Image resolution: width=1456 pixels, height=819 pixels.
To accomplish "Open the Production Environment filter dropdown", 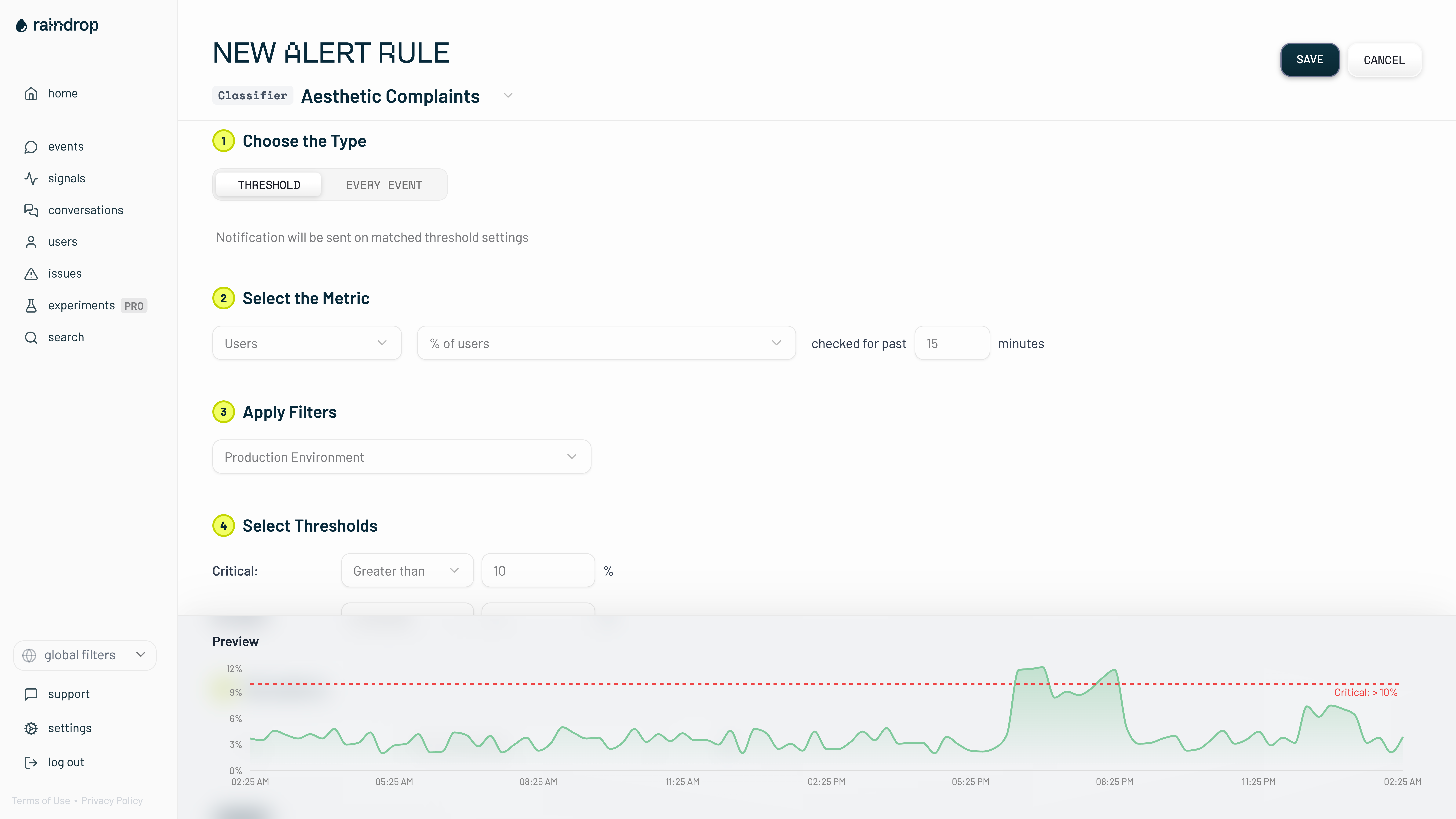I will (401, 457).
